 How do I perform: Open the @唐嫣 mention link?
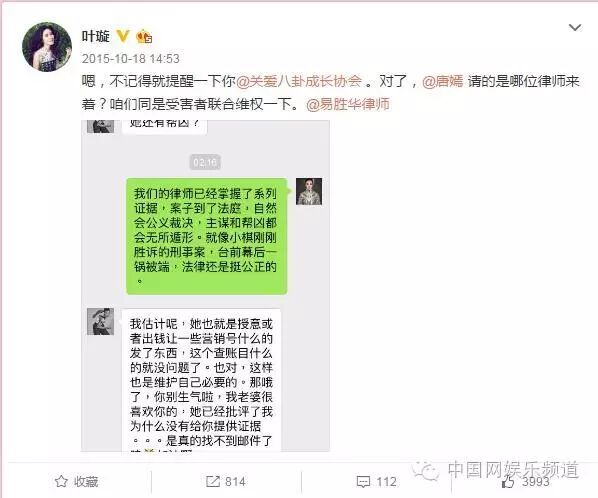pyautogui.click(x=443, y=81)
